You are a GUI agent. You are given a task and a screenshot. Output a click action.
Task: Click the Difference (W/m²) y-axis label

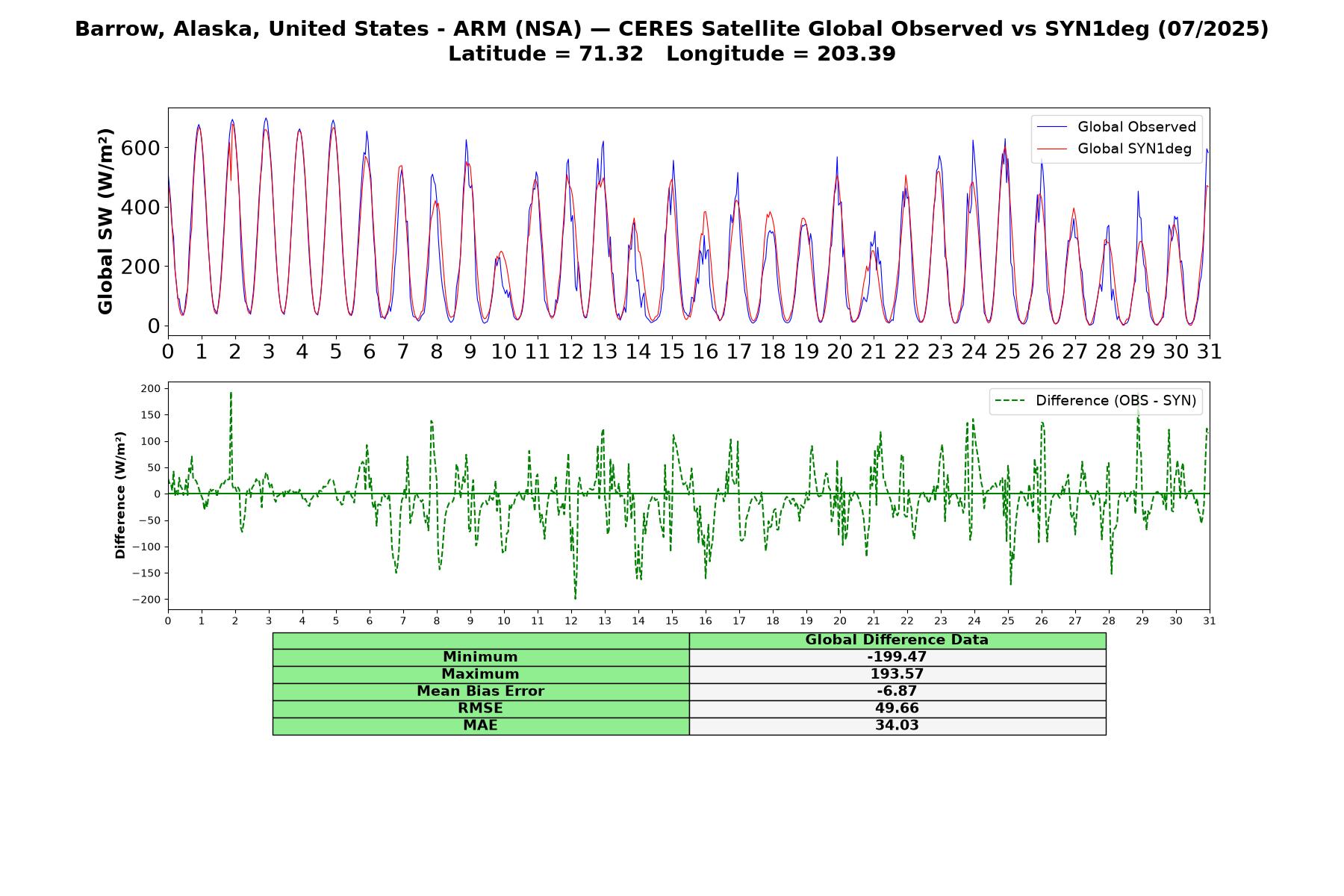point(120,495)
